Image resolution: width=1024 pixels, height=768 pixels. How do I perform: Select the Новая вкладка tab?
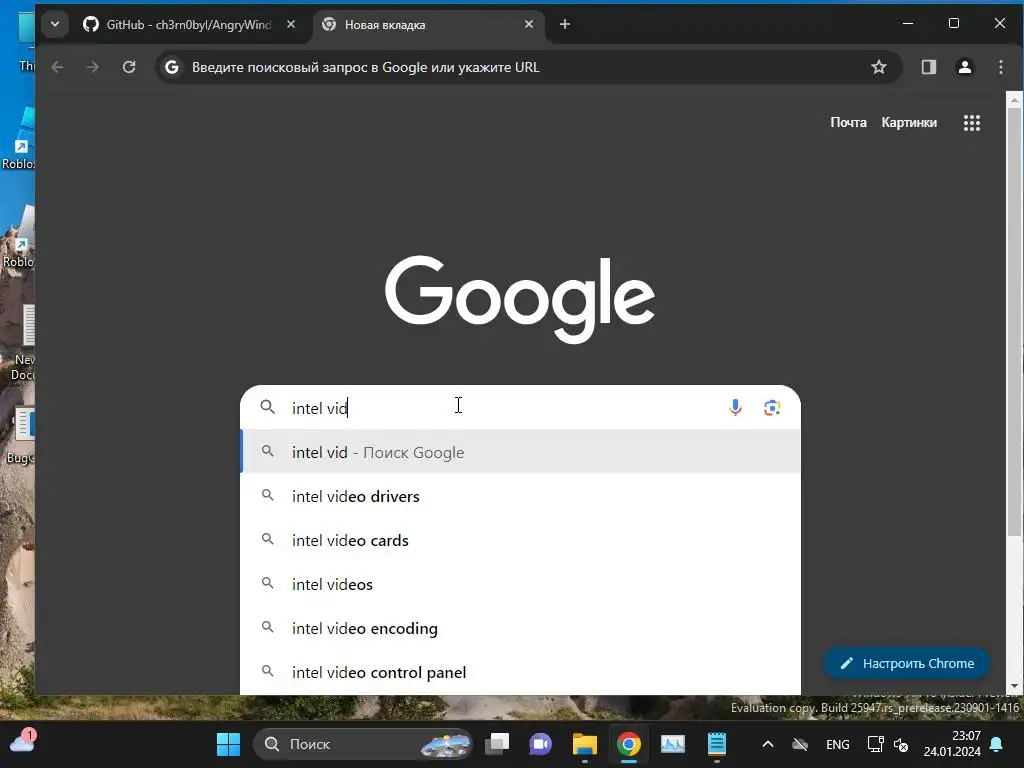pyautogui.click(x=428, y=24)
